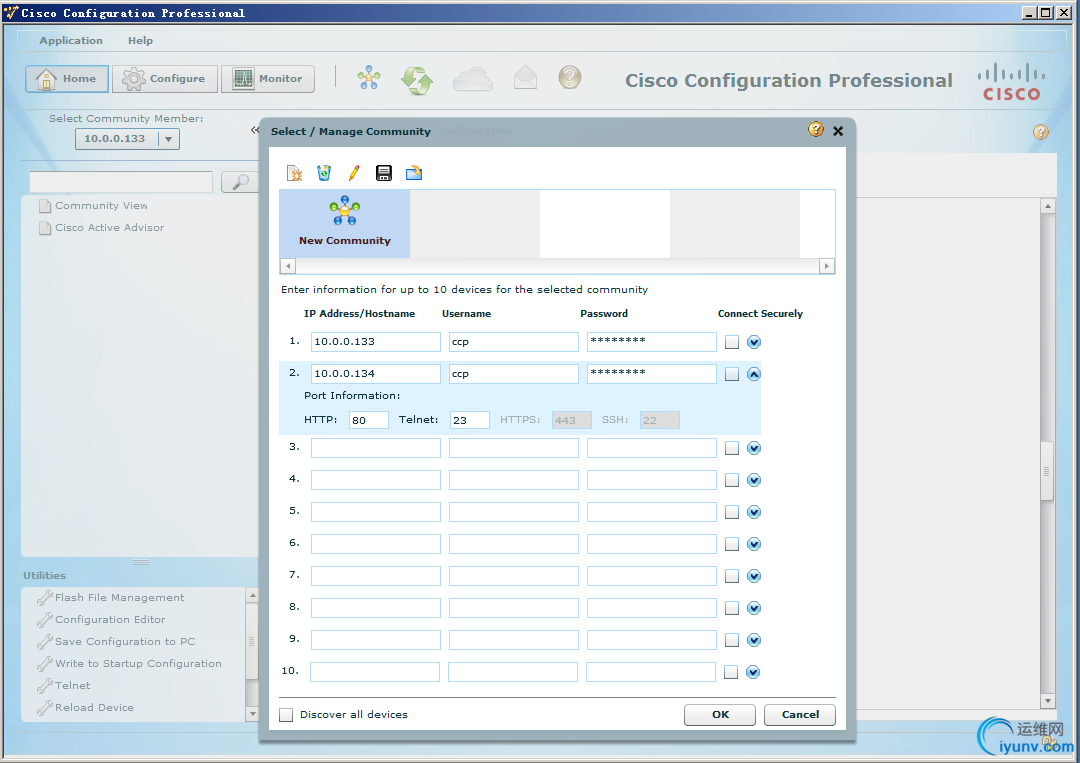
Task: Click username field of device 2
Action: (x=514, y=373)
